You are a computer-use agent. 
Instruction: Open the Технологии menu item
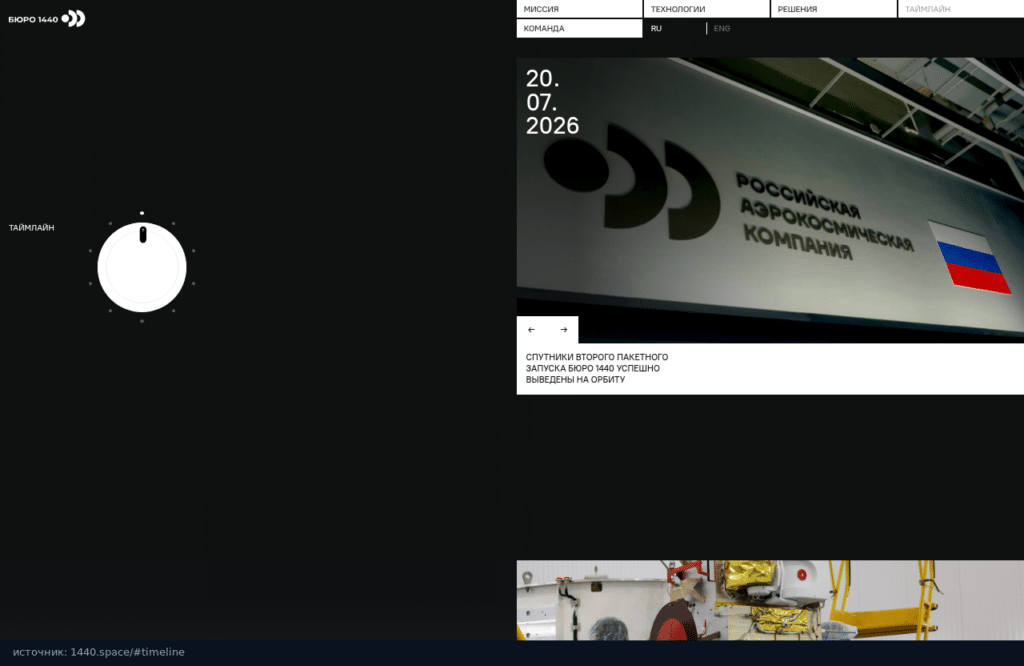(x=707, y=9)
